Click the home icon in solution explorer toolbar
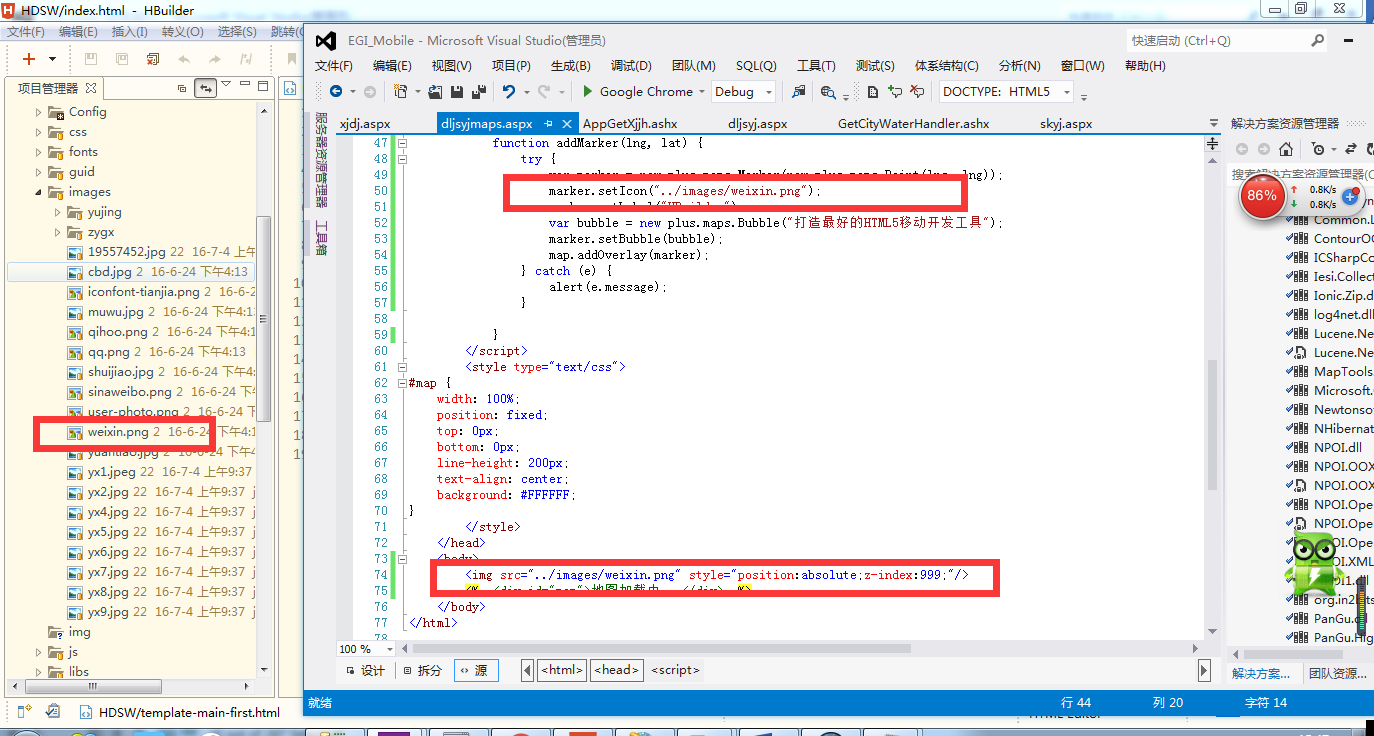Image resolution: width=1374 pixels, height=736 pixels. [x=1286, y=149]
